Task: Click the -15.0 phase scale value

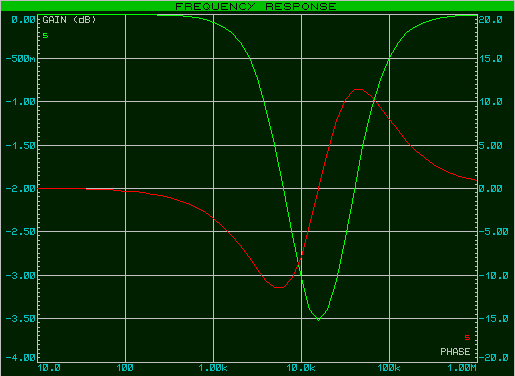Action: click(493, 319)
